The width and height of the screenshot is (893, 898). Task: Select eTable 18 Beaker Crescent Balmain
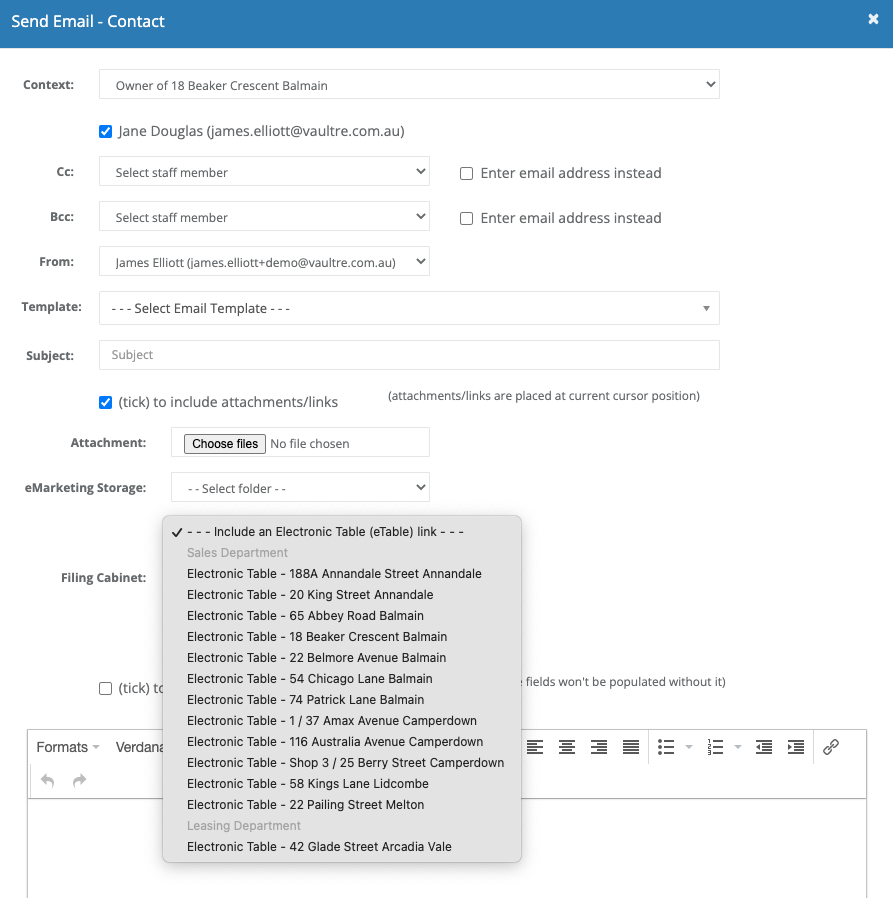[342, 637]
